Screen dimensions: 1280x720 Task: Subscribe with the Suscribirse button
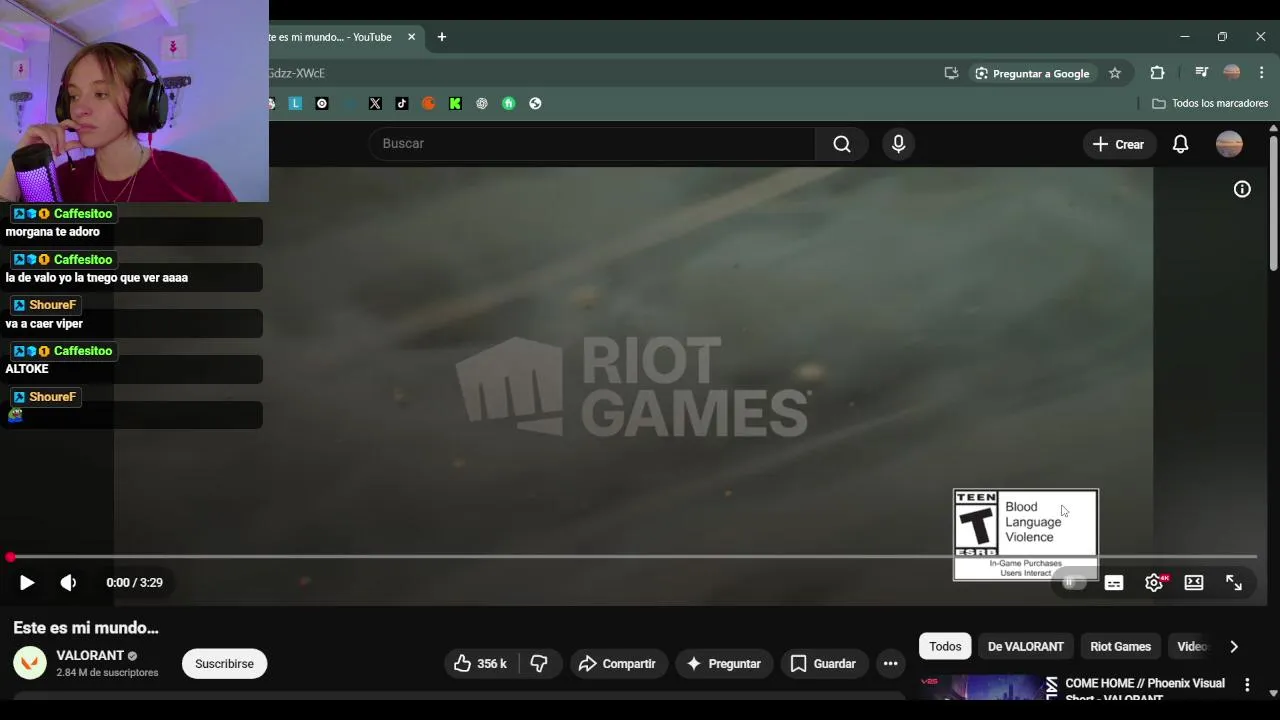224,664
